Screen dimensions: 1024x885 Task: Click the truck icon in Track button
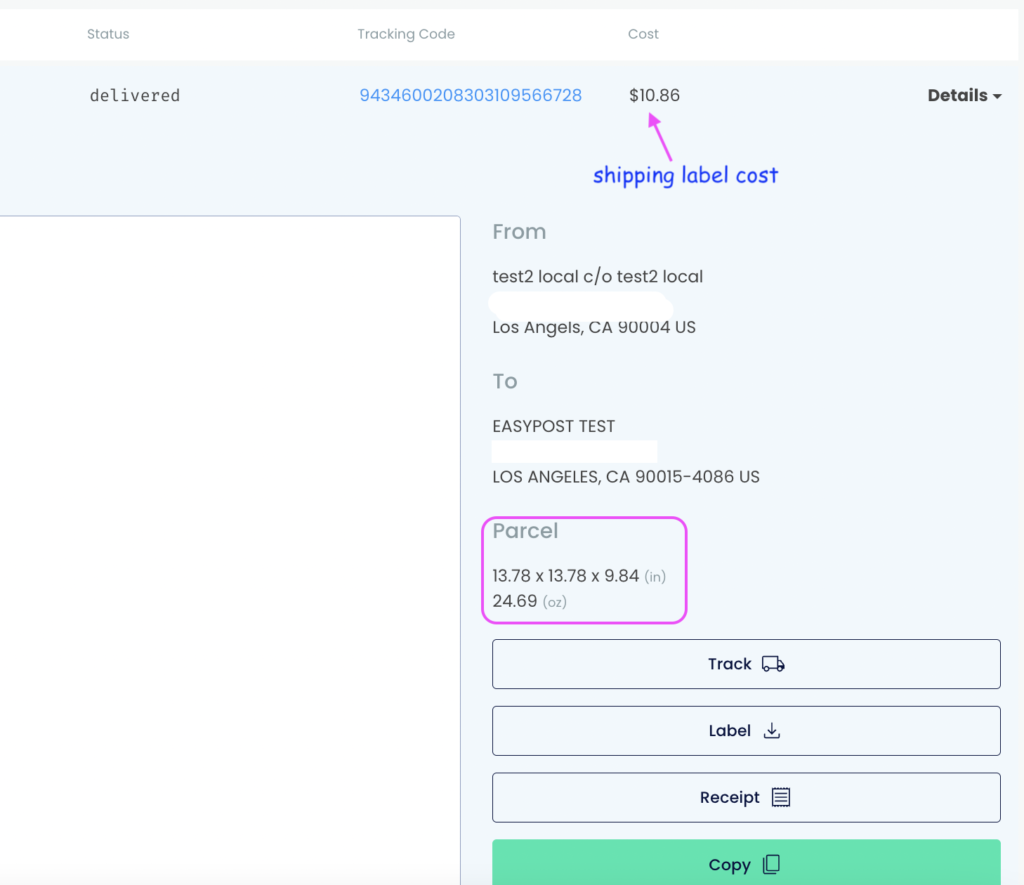point(773,664)
